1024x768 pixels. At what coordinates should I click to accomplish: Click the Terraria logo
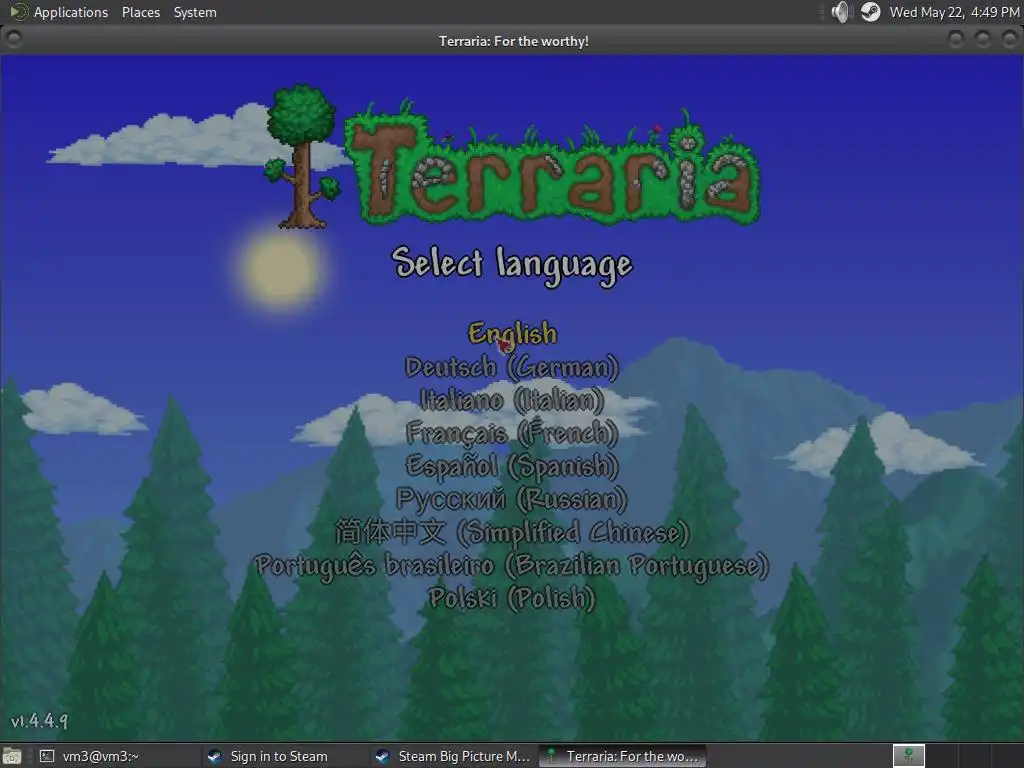513,157
